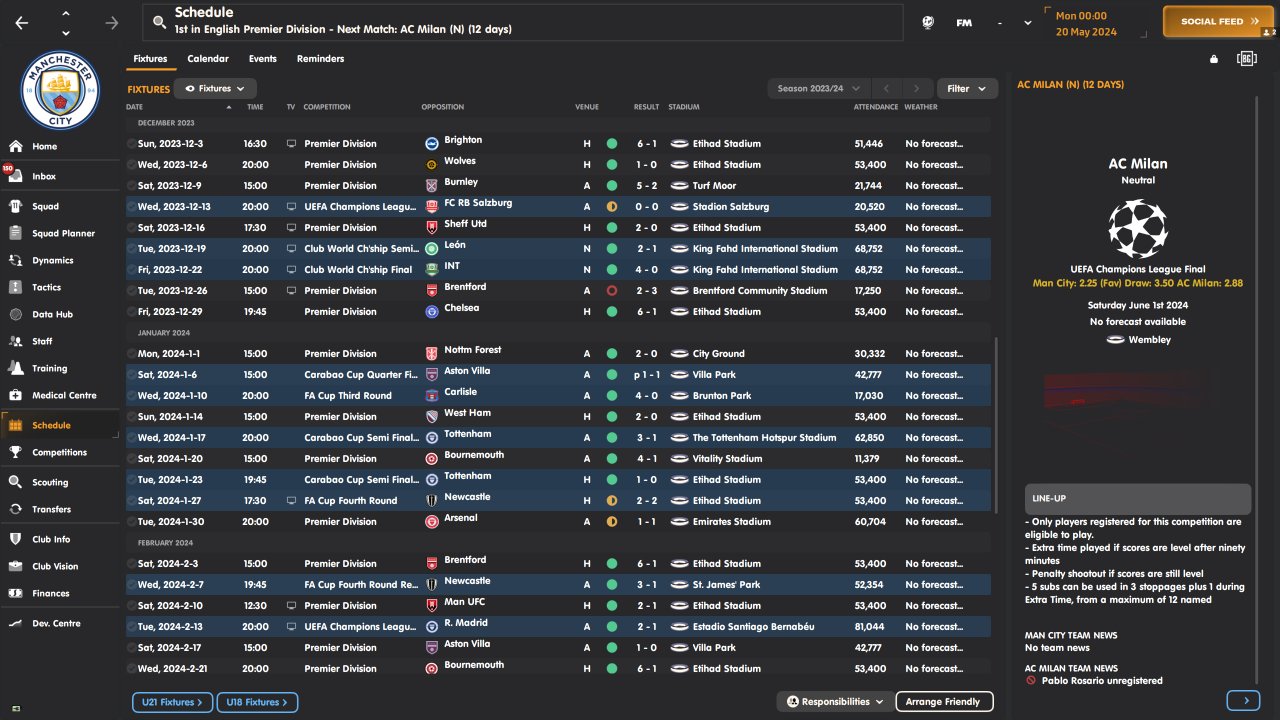Open Tactics in the sidebar
Image resolution: width=1280 pixels, height=720 pixels.
pos(46,287)
